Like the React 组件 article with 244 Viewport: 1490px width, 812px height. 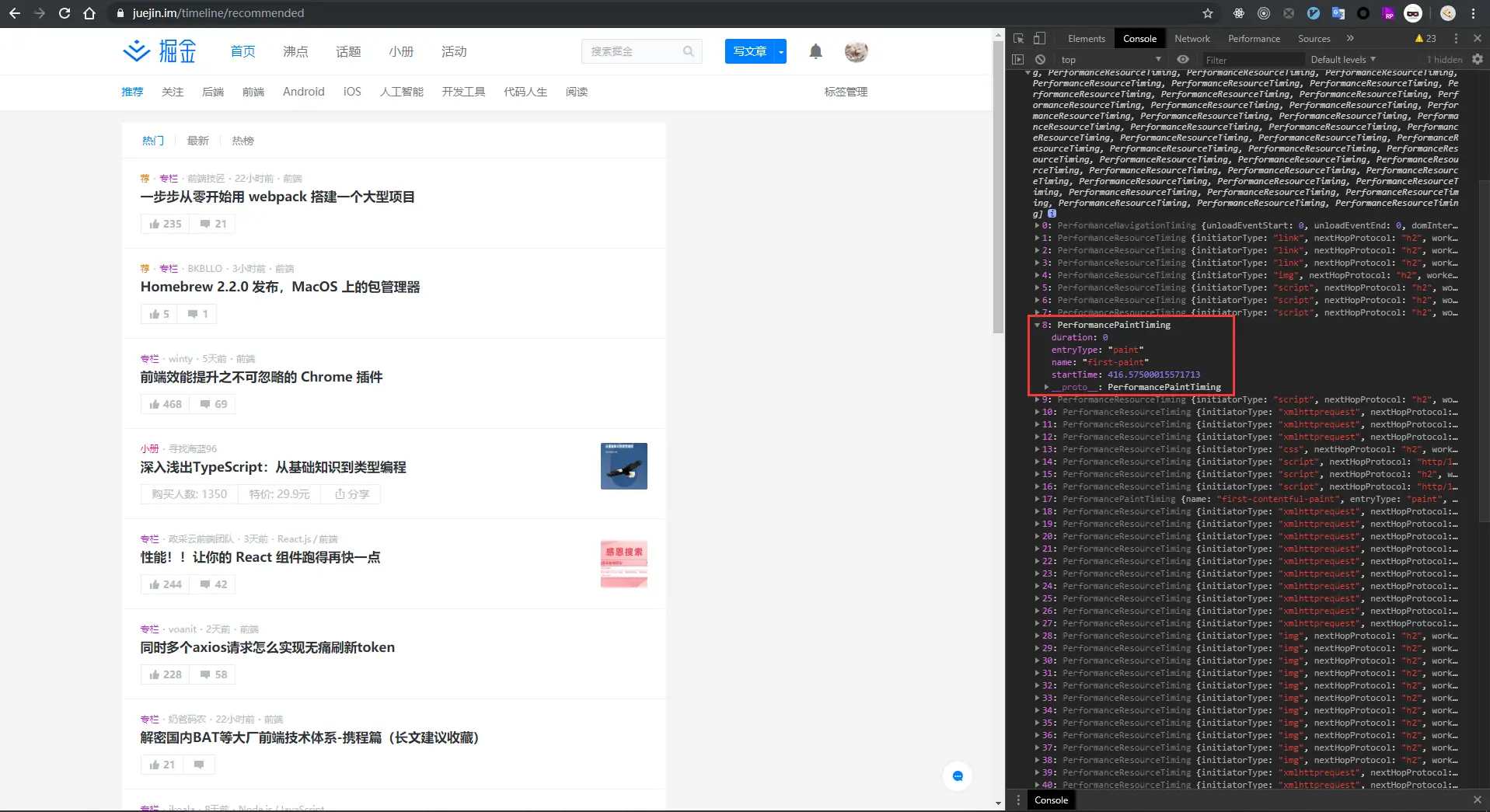[x=166, y=584]
